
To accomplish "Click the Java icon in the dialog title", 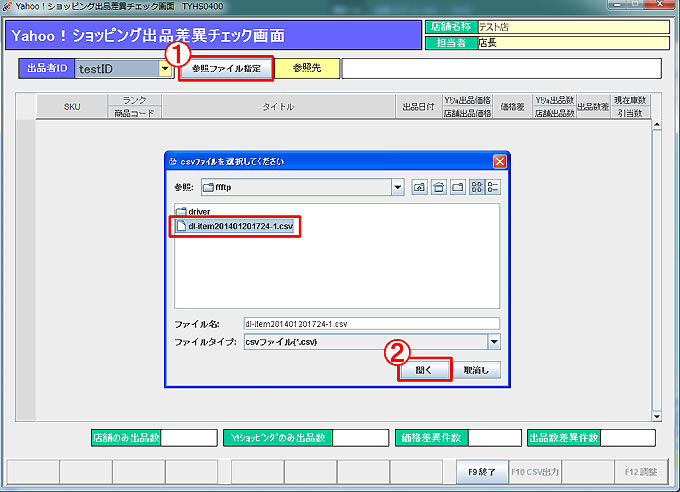I will click(x=173, y=161).
